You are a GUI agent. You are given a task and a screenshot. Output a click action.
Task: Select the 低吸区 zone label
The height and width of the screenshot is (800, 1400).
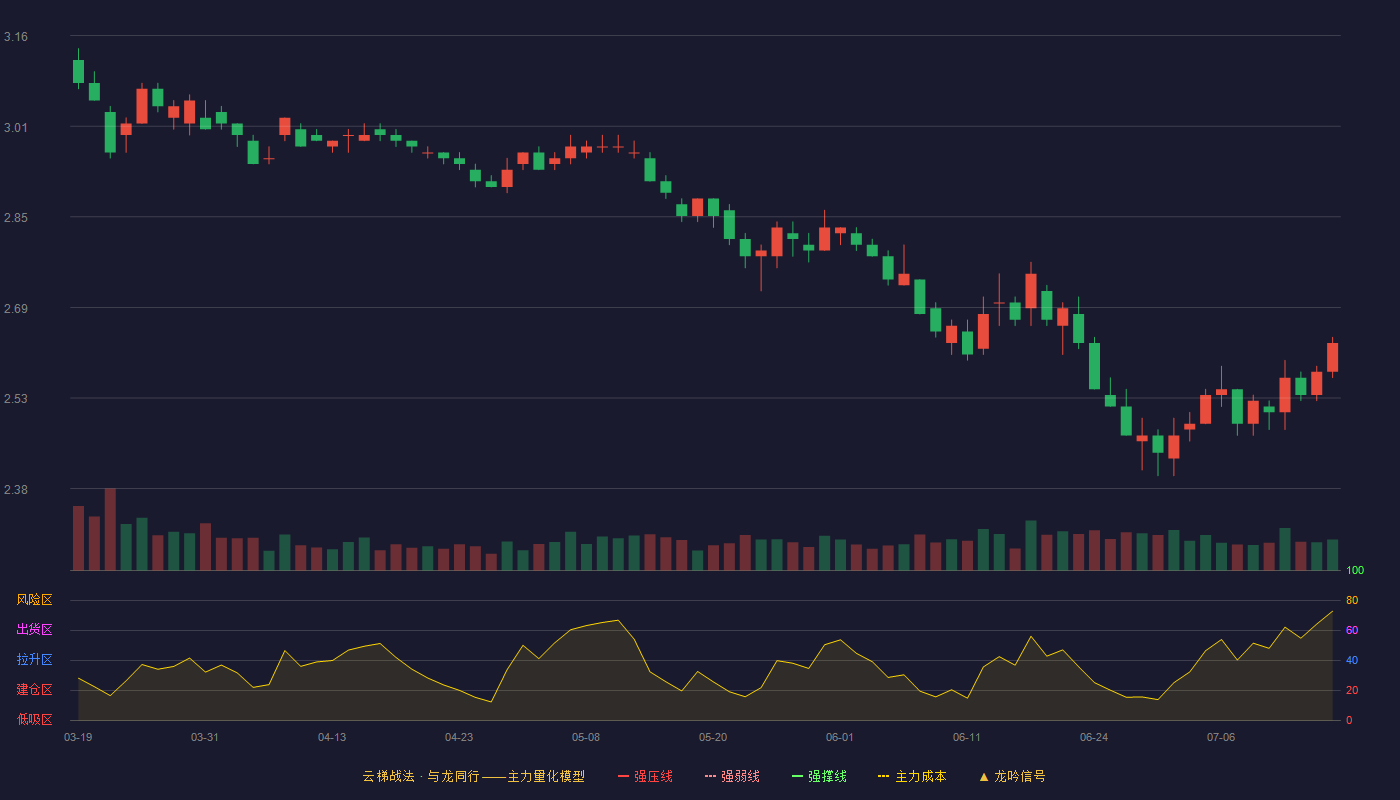[x=34, y=719]
